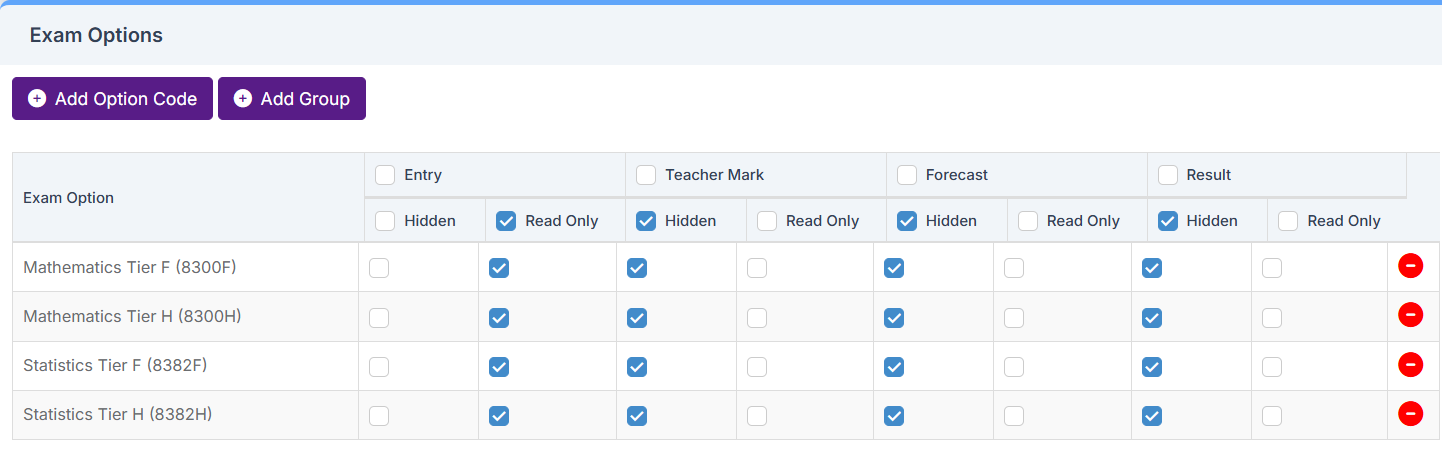
Task: Uncheck Entry Read Only for Statistics Tier H
Action: click(x=499, y=416)
